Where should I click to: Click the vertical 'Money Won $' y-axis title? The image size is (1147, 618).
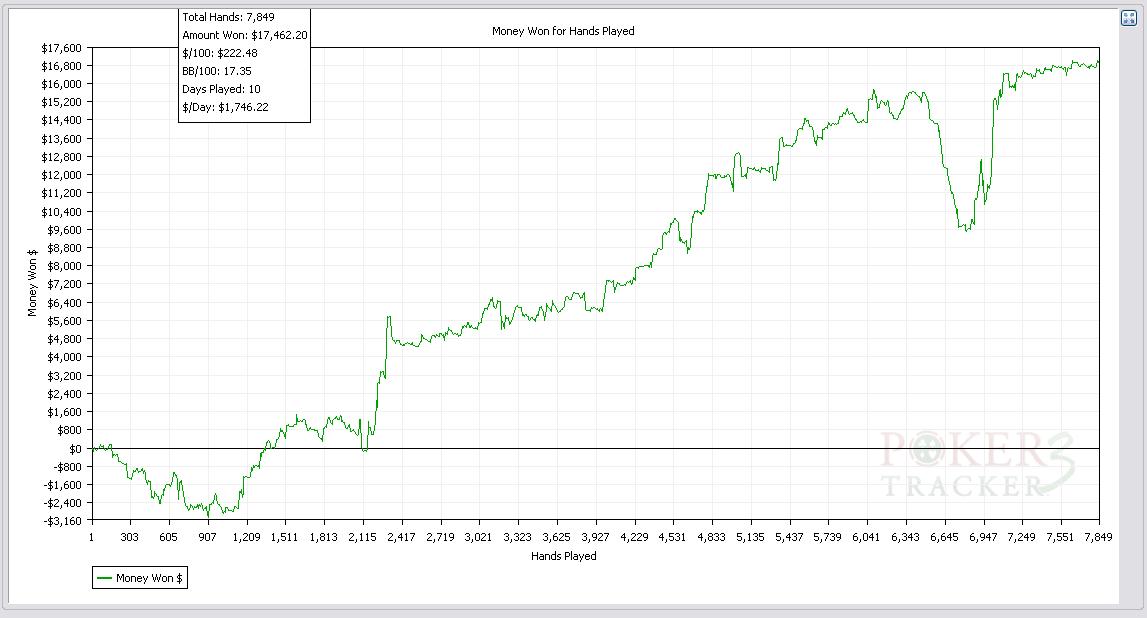click(x=32, y=283)
